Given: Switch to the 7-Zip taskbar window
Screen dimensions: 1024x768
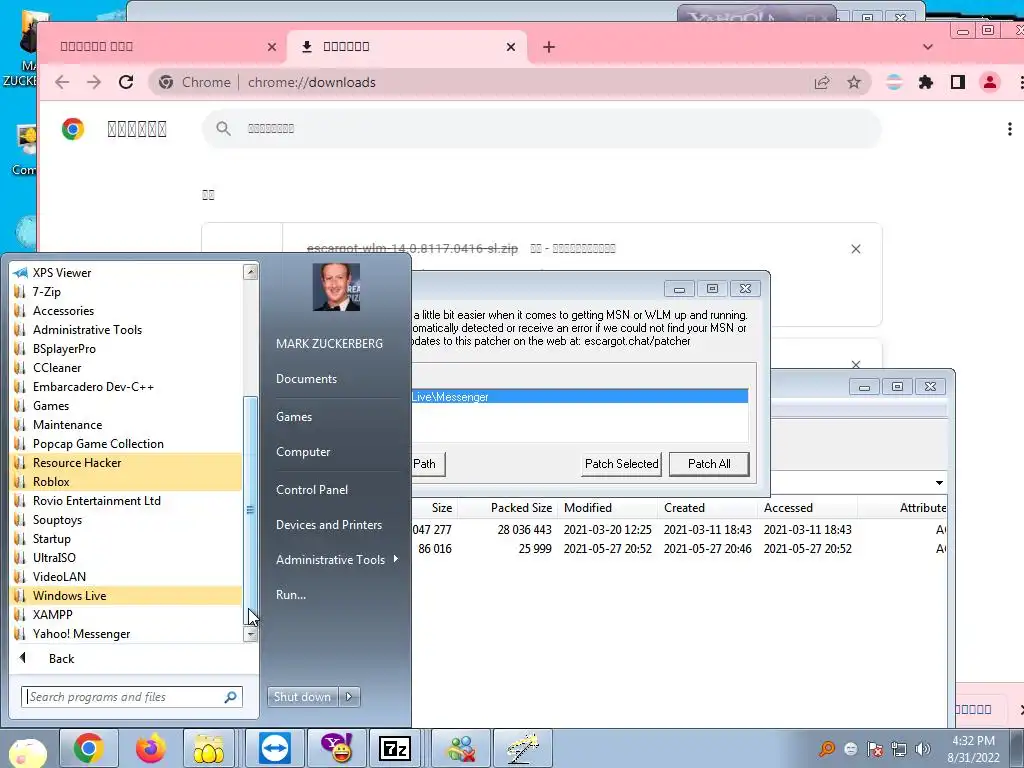Looking at the screenshot, I should pyautogui.click(x=395, y=748).
